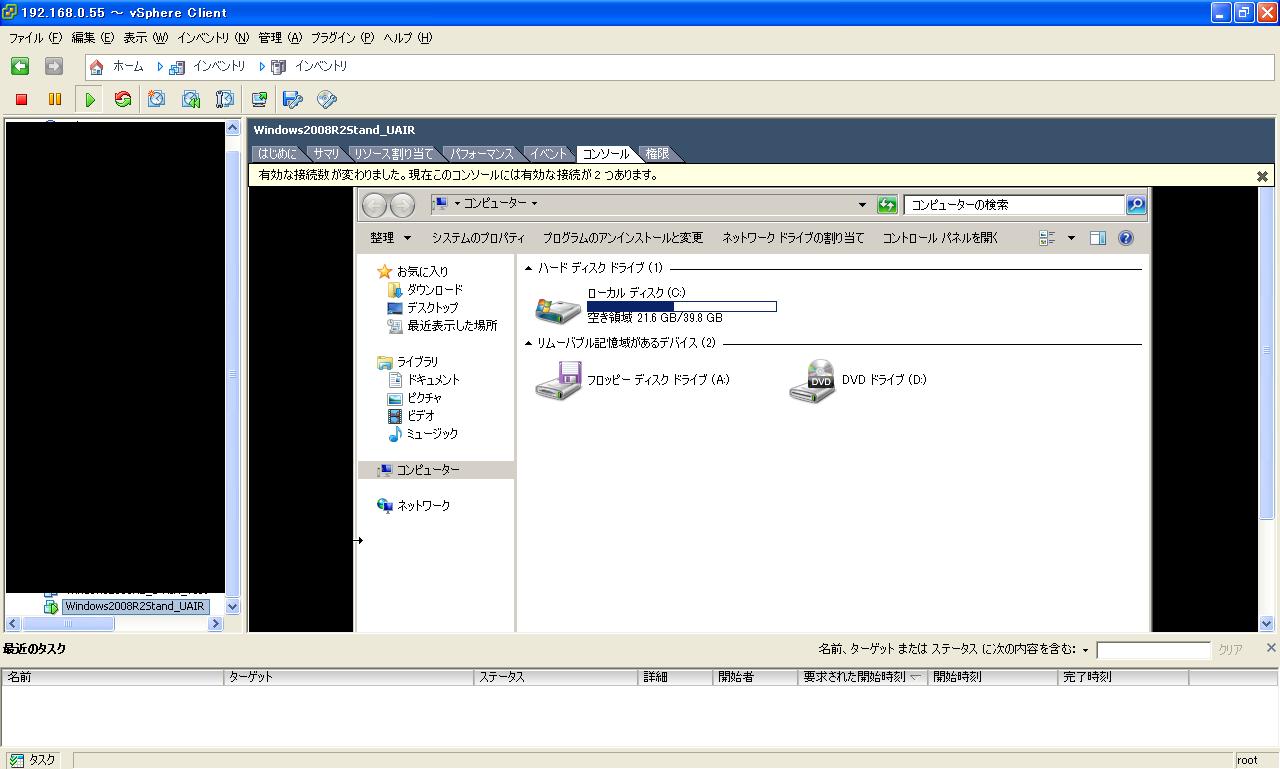Close the Recent Tasks panel
1280x769 pixels.
pos(1271,648)
